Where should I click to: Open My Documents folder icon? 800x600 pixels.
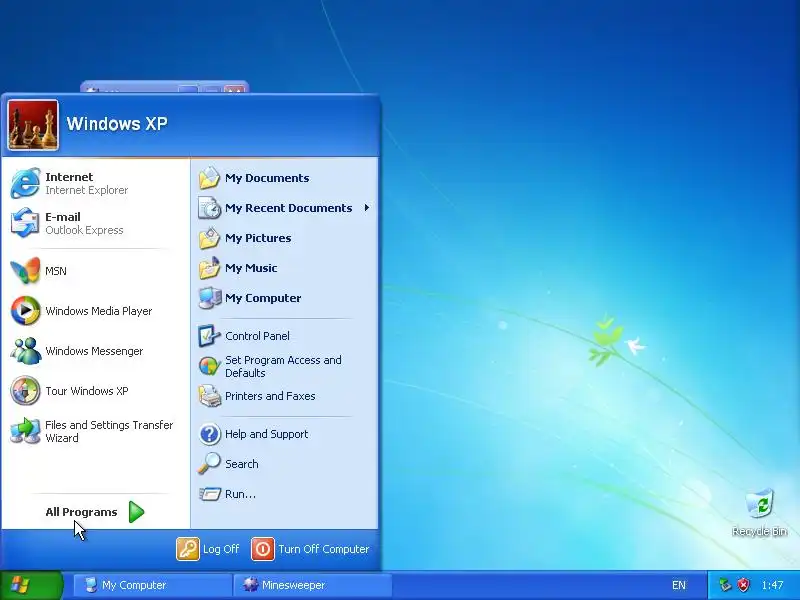tap(209, 178)
